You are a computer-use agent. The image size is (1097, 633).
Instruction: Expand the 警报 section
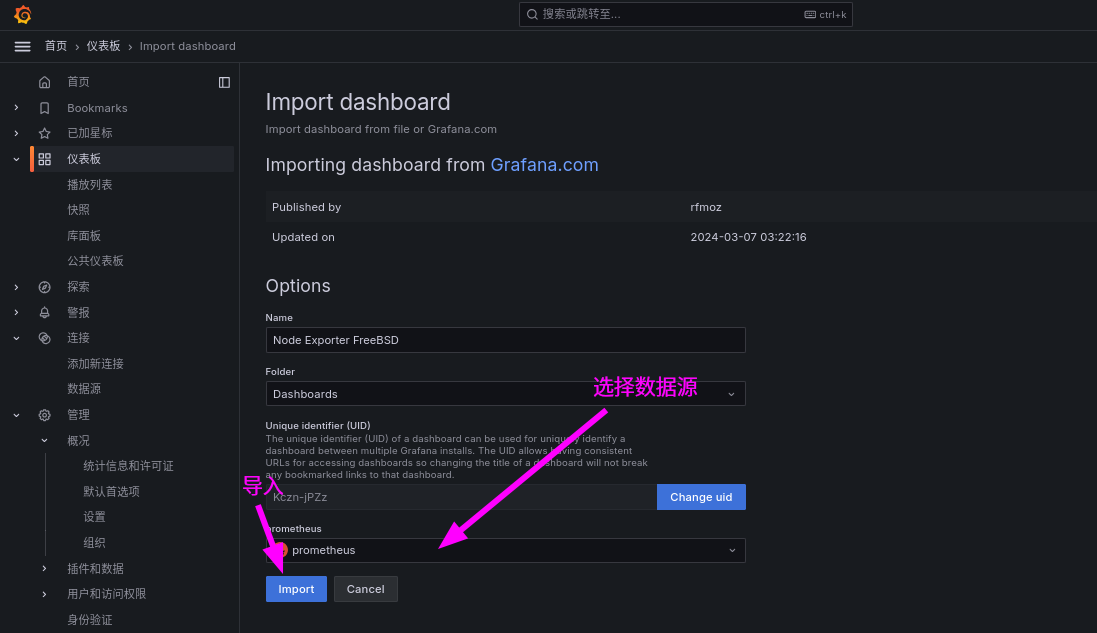16,313
